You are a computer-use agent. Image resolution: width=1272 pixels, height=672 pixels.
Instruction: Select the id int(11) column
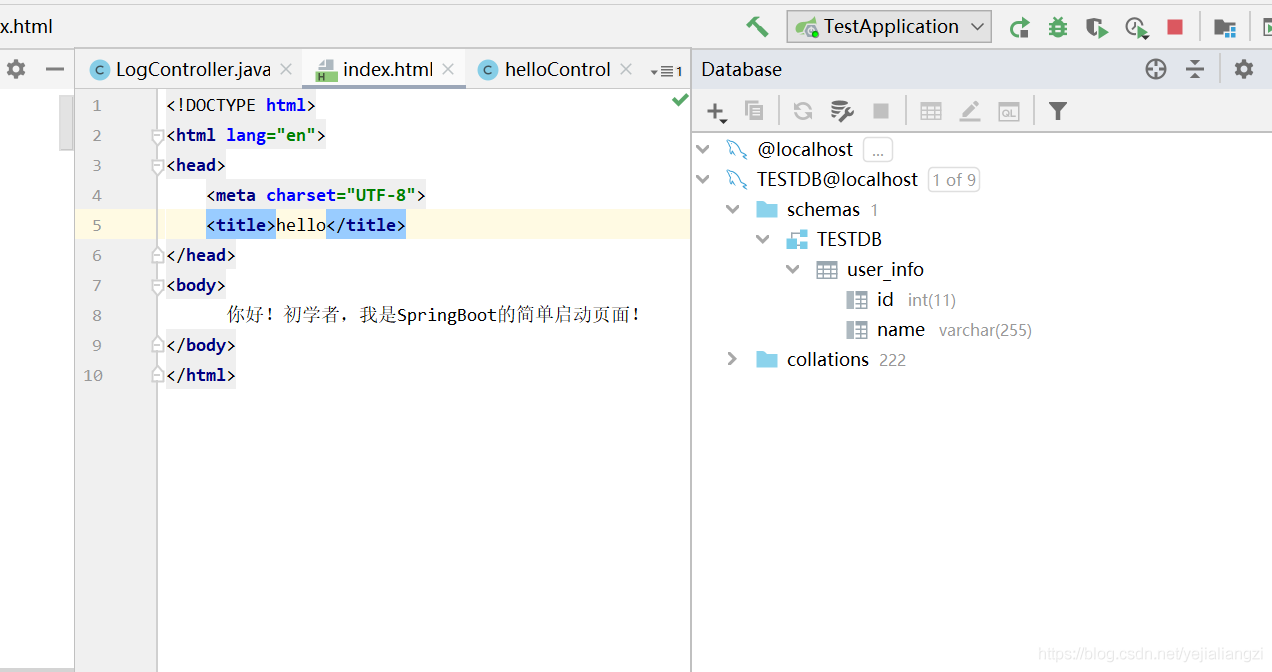pos(901,300)
